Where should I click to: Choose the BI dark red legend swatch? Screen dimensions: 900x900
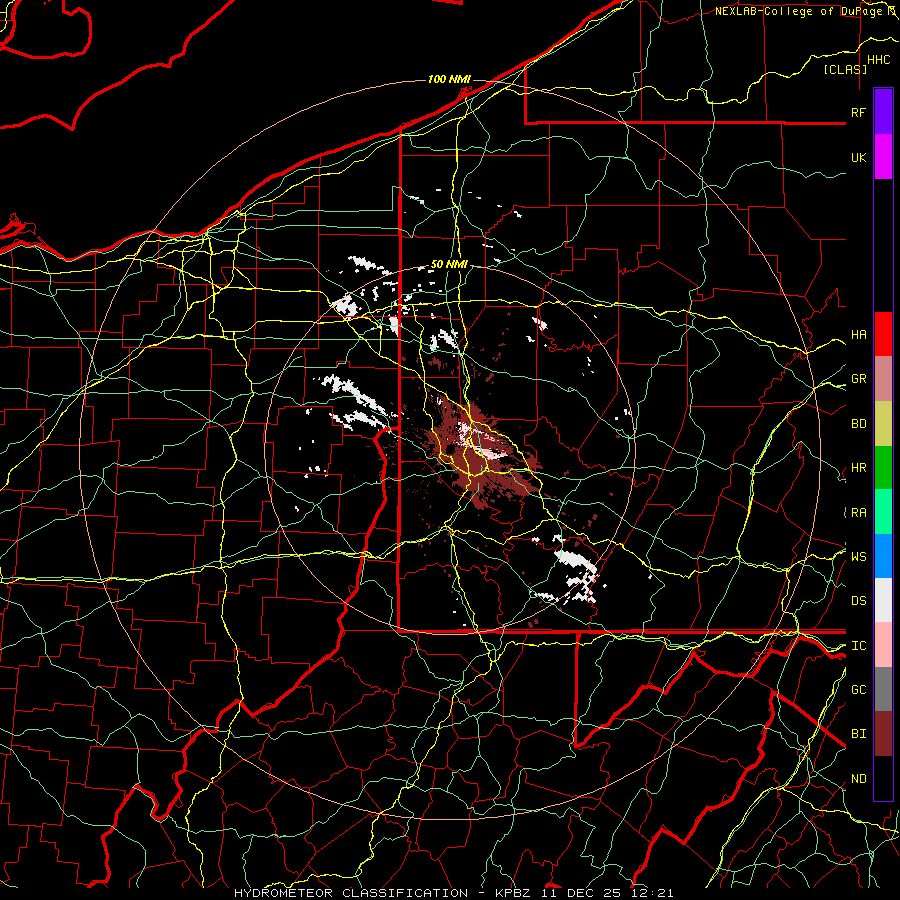pos(883,734)
